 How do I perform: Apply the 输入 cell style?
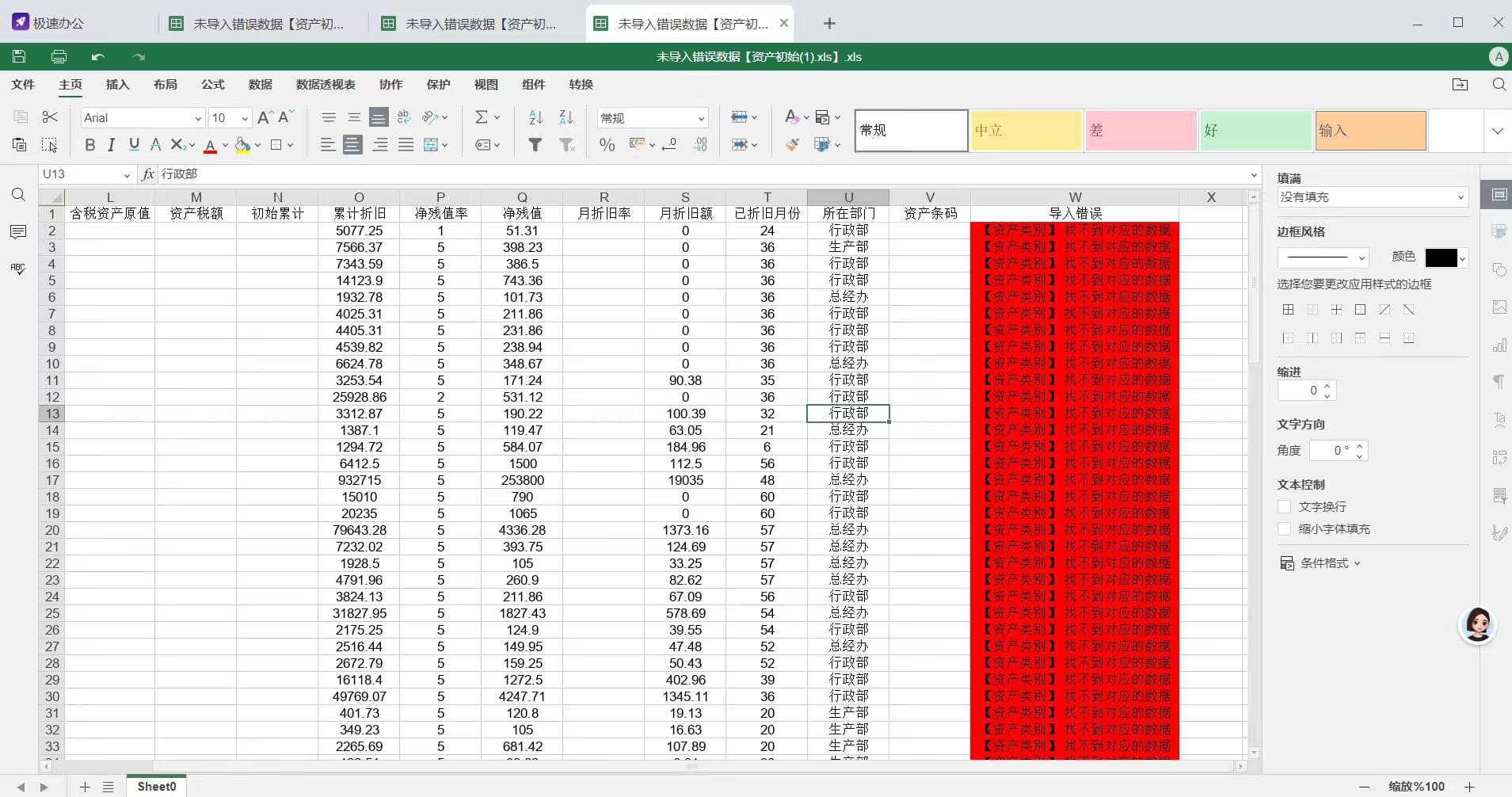[x=1369, y=131]
